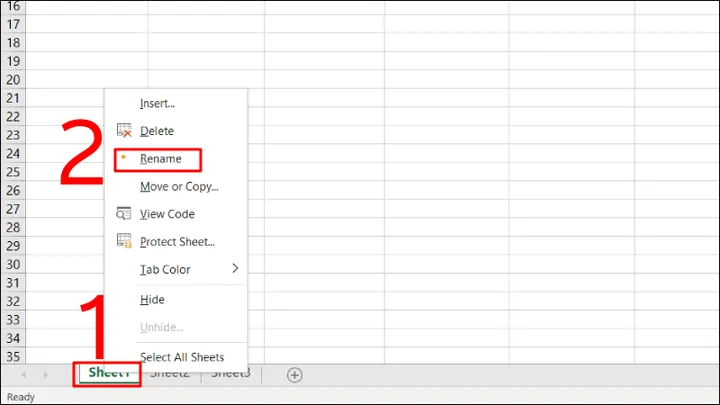Select row 23 header
Image resolution: width=720 pixels, height=405 pixels.
[x=13, y=135]
